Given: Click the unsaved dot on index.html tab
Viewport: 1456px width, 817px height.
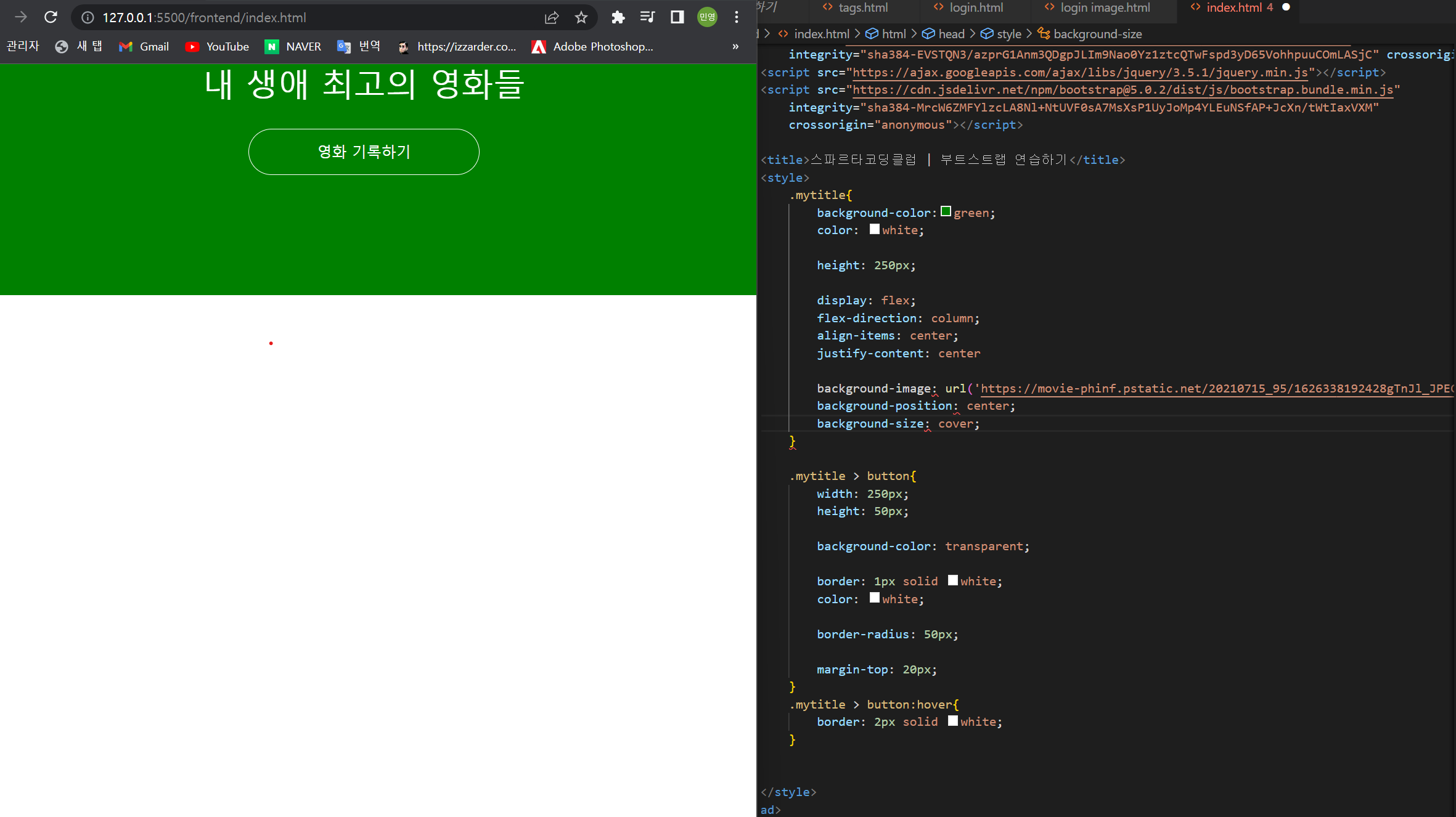Looking at the screenshot, I should [1286, 7].
